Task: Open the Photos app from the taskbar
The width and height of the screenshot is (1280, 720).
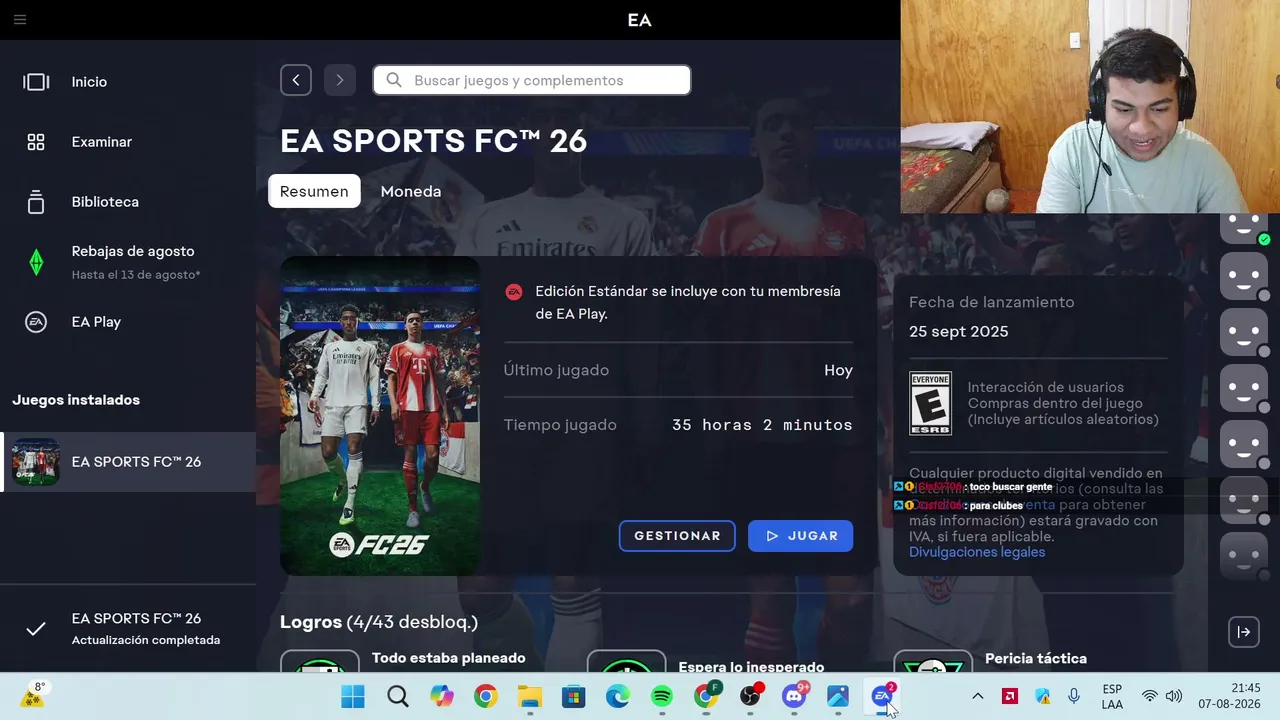Action: click(838, 696)
